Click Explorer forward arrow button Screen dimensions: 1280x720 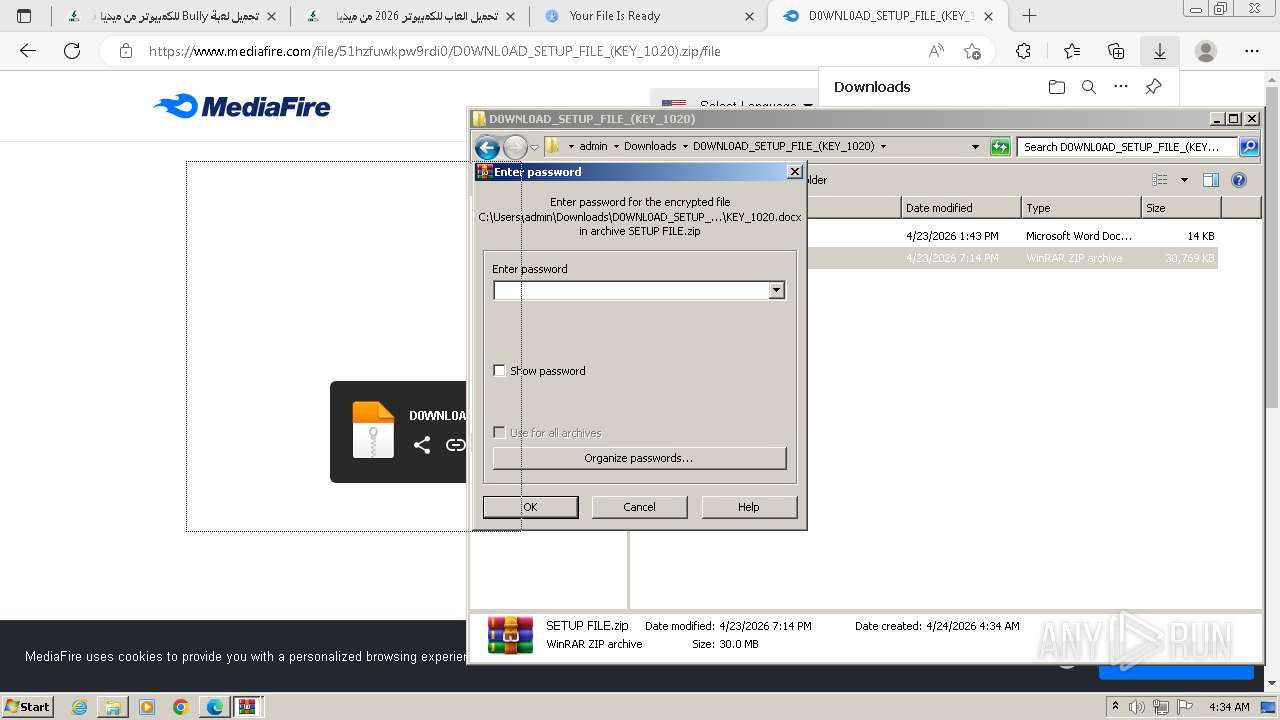point(514,147)
